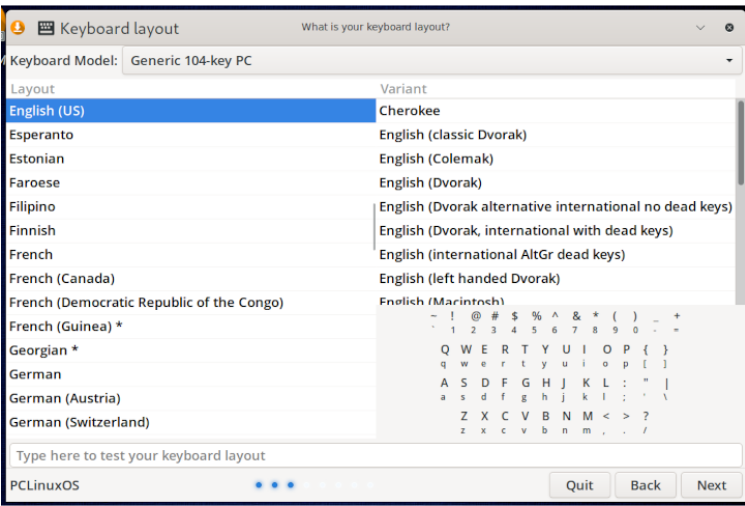Select English (US) layout
This screenshot has height=506, width=745.
(x=191, y=111)
